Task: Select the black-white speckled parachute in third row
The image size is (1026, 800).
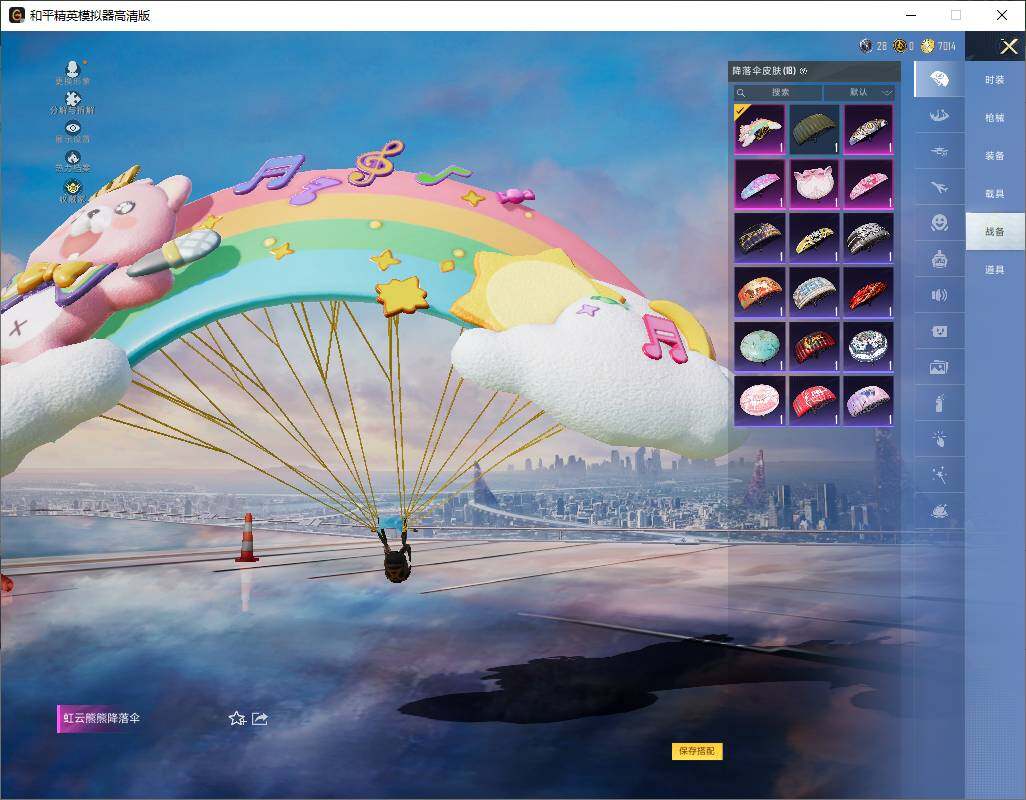Action: point(868,238)
